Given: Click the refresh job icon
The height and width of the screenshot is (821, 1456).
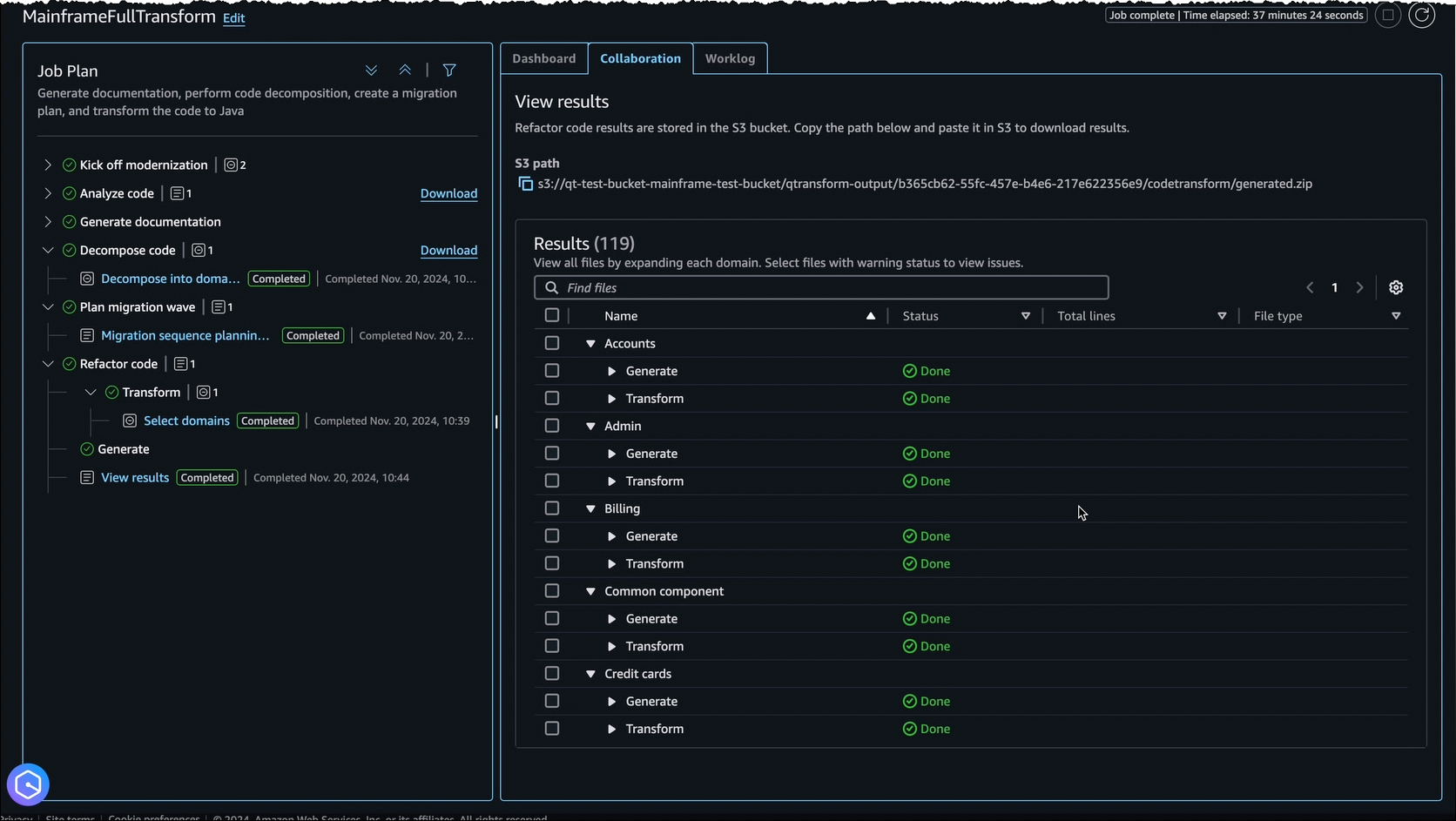Looking at the screenshot, I should point(1421,15).
